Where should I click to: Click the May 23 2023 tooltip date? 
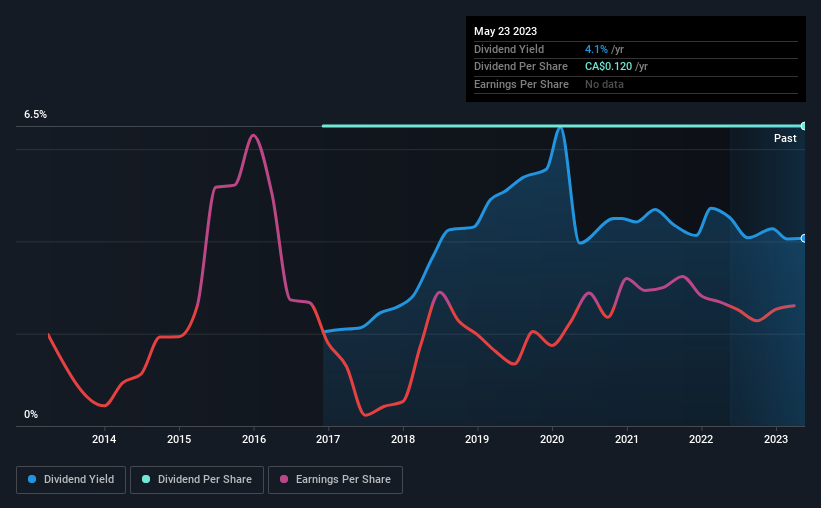[505, 31]
